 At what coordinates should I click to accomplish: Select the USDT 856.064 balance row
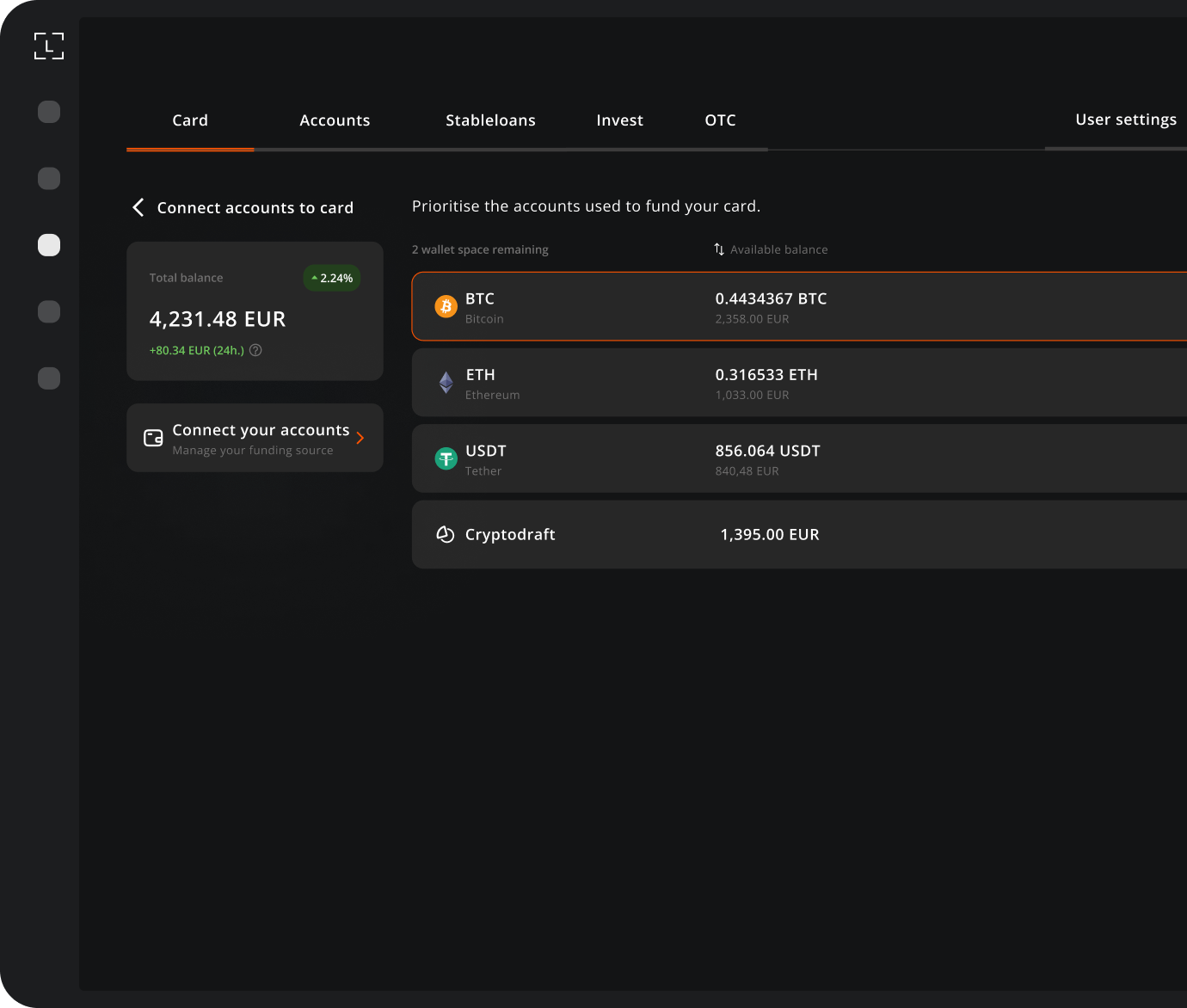798,459
